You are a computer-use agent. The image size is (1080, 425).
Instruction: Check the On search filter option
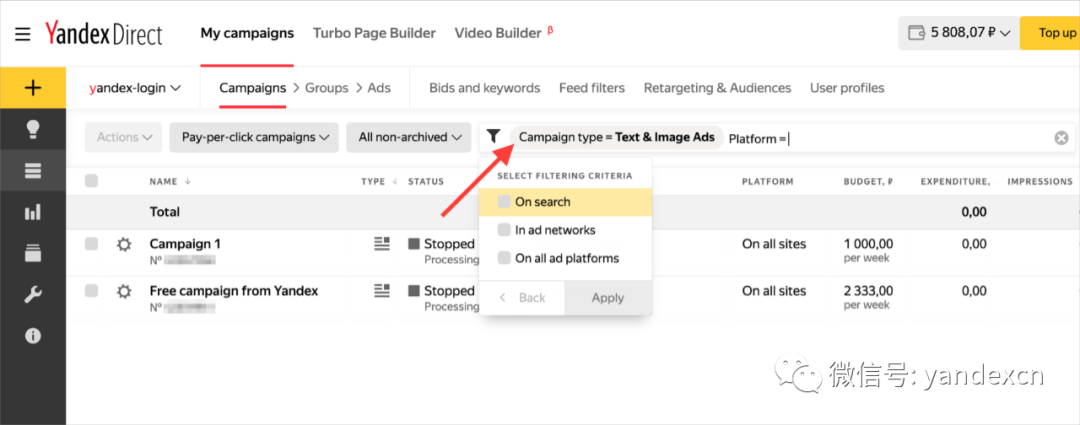click(x=504, y=202)
